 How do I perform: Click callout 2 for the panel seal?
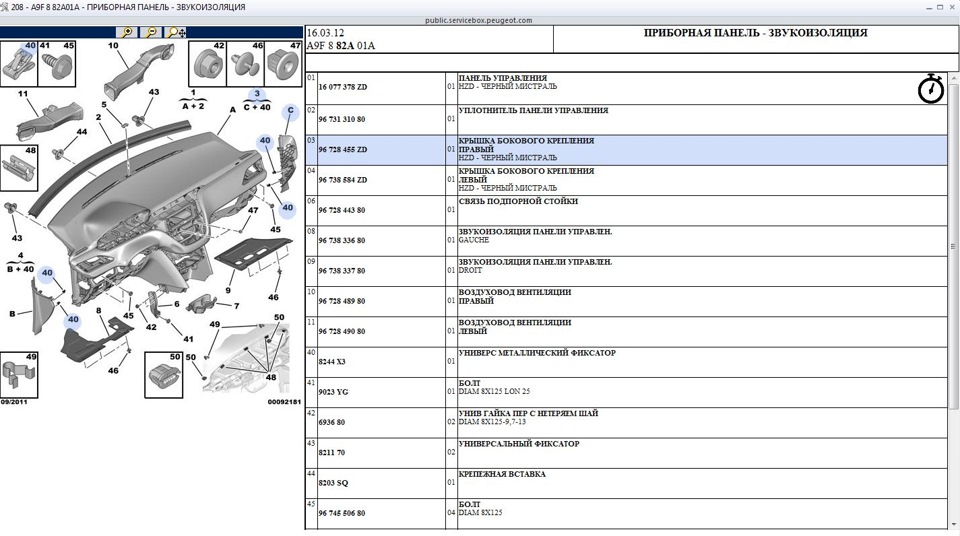tap(99, 117)
